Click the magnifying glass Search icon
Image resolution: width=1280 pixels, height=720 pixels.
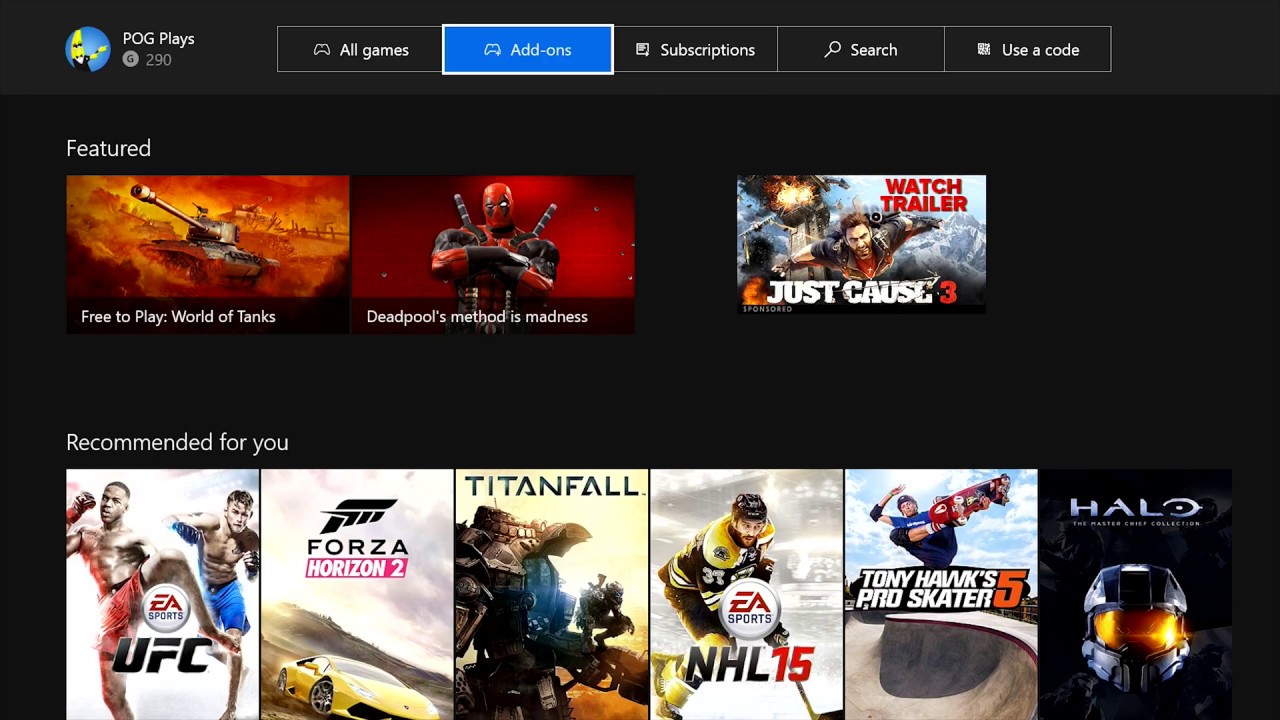pyautogui.click(x=832, y=49)
